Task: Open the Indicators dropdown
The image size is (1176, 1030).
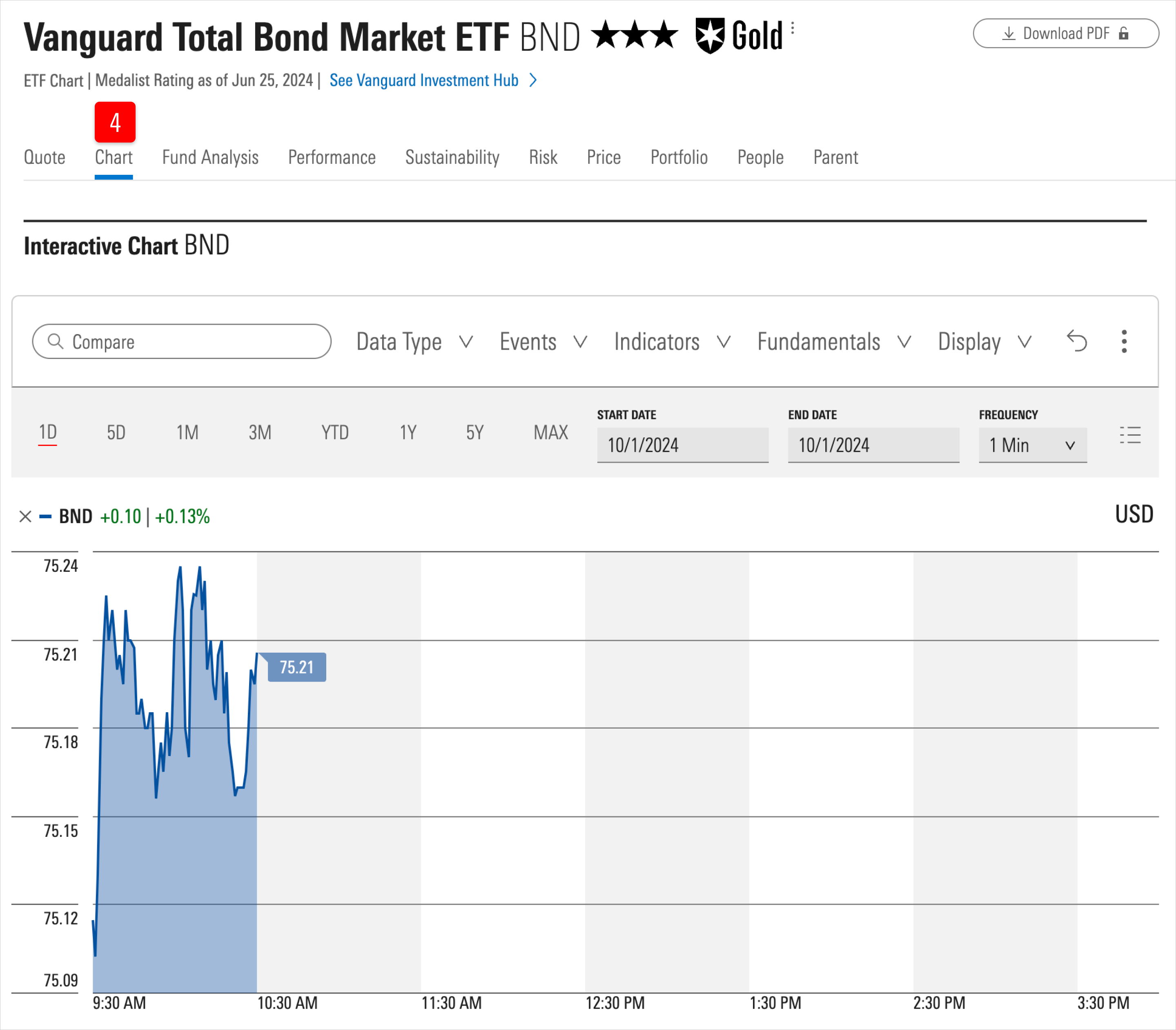Action: click(x=672, y=341)
